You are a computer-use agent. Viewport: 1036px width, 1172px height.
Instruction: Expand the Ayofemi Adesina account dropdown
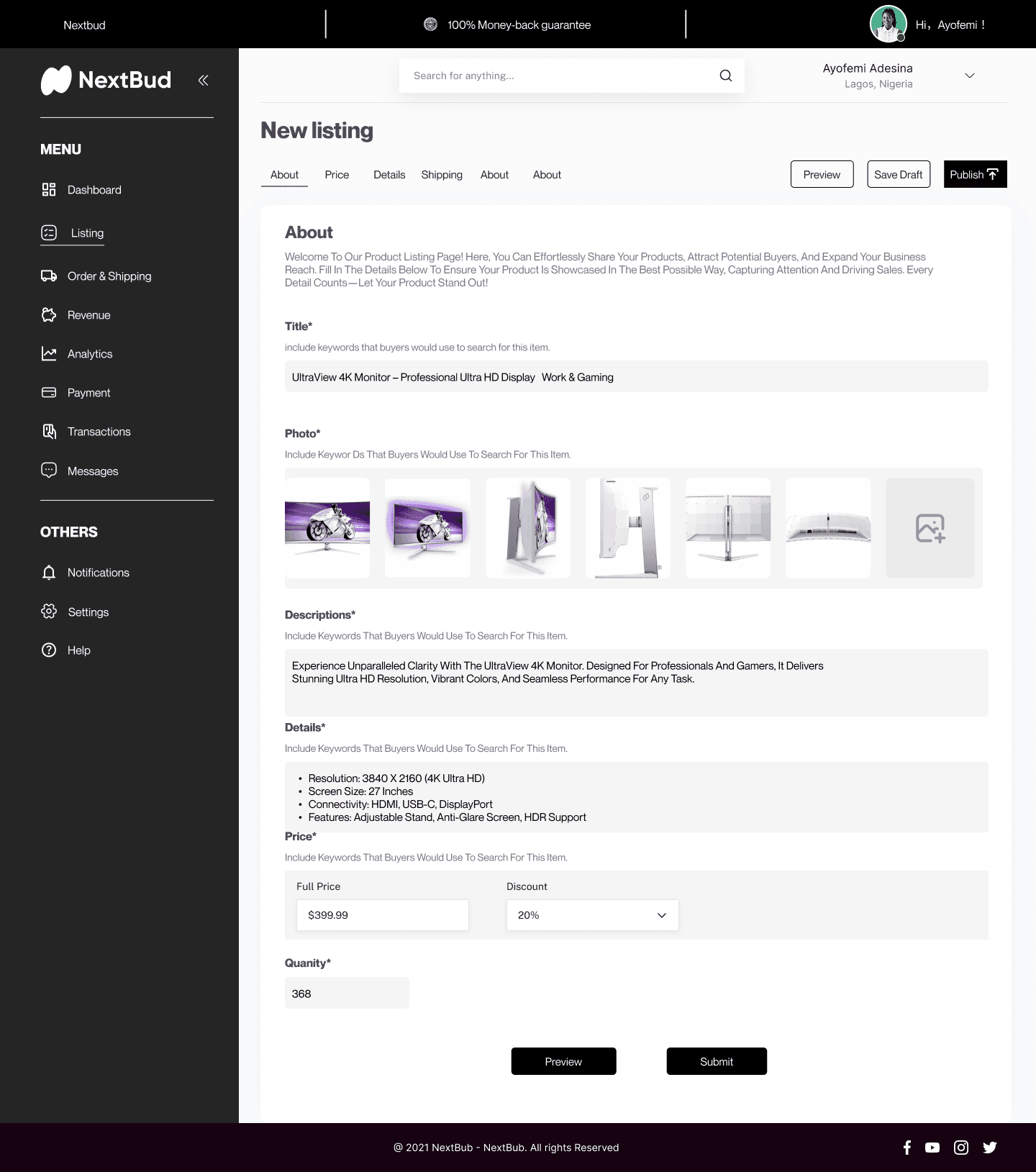[x=969, y=76]
